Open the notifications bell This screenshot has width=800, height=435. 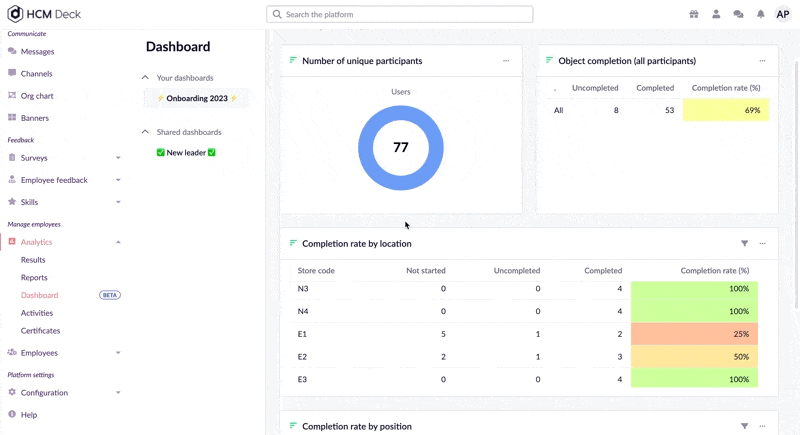coord(761,14)
